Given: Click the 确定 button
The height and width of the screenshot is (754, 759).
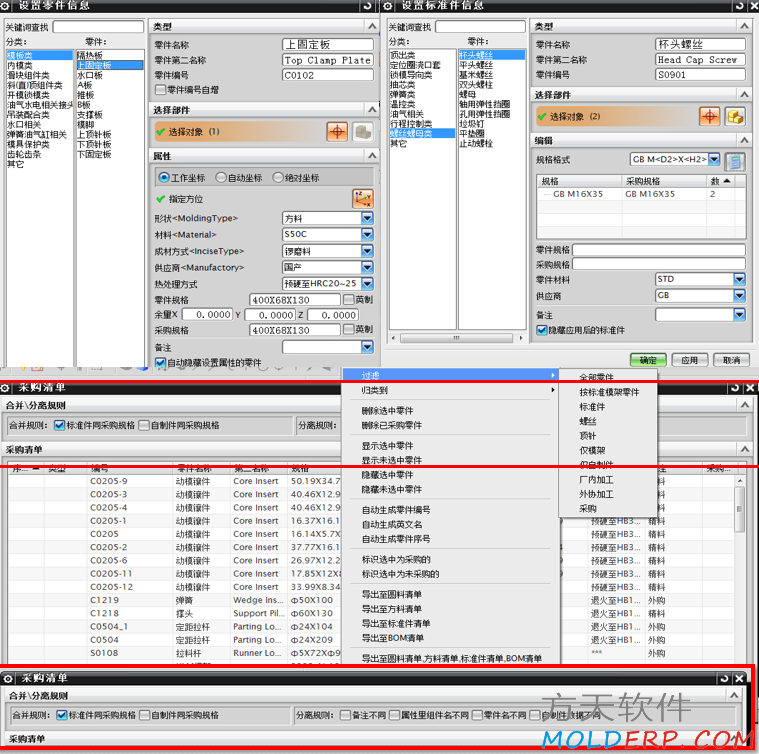Looking at the screenshot, I should (648, 360).
